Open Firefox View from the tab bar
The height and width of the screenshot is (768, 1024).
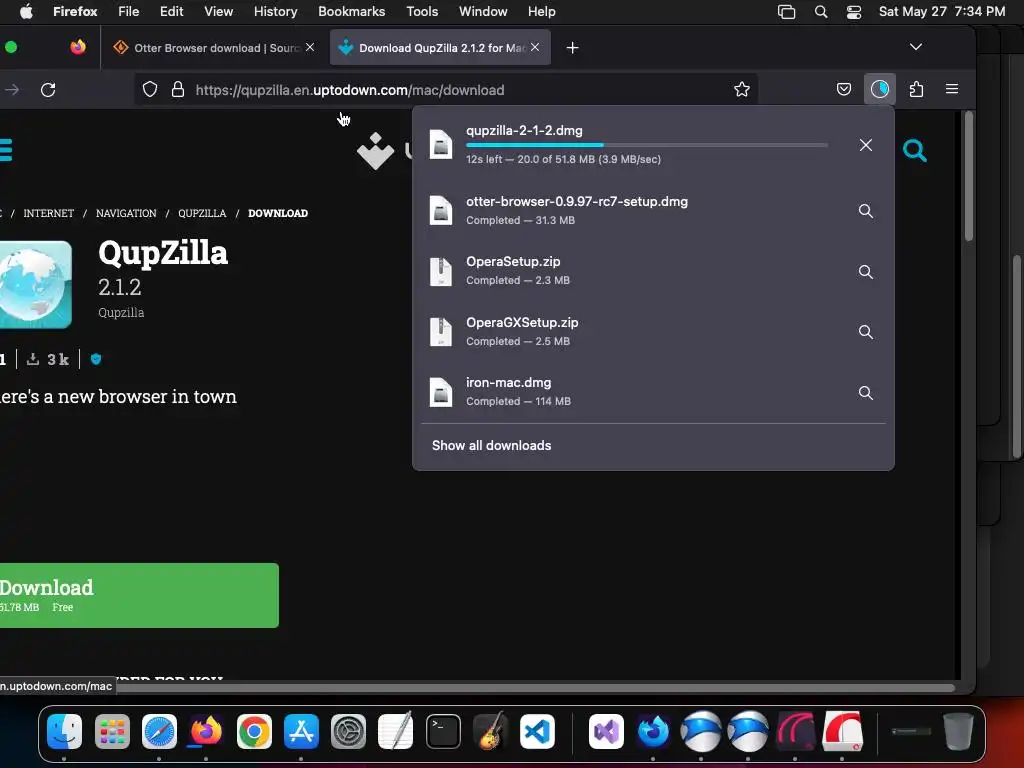[x=78, y=47]
